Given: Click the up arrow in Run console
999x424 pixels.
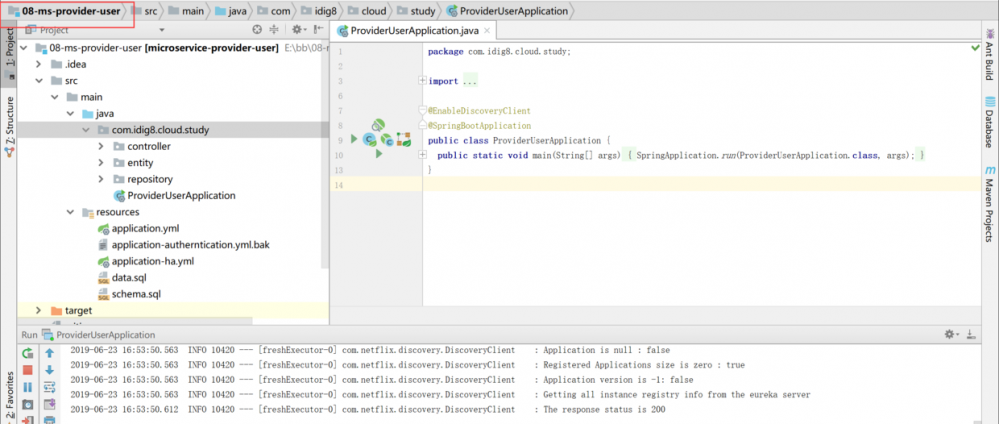Looking at the screenshot, I should pyautogui.click(x=49, y=353).
